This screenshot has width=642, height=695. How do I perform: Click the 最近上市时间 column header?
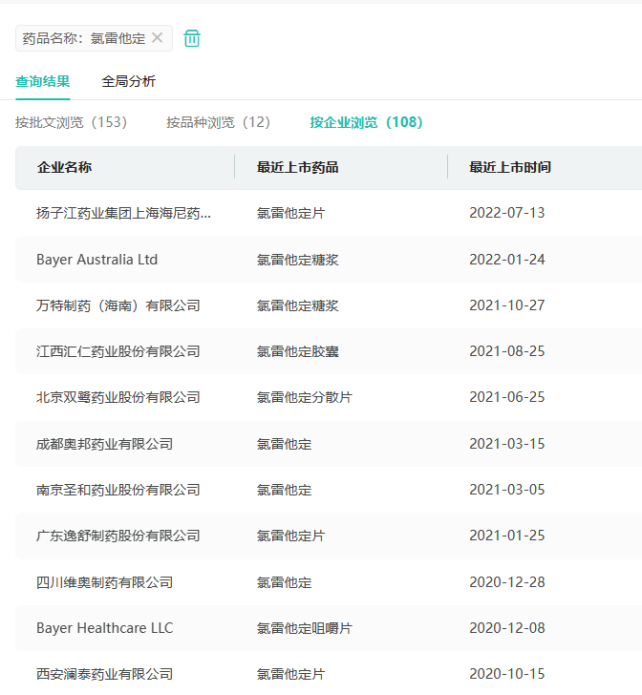[510, 167]
